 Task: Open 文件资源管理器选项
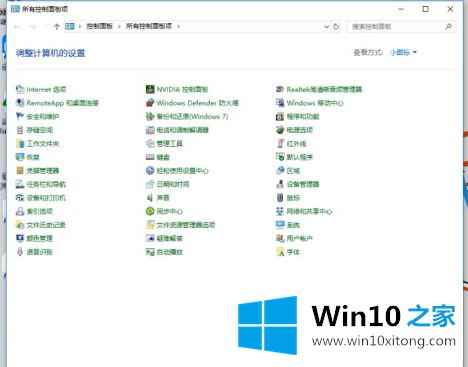pyautogui.click(x=180, y=225)
